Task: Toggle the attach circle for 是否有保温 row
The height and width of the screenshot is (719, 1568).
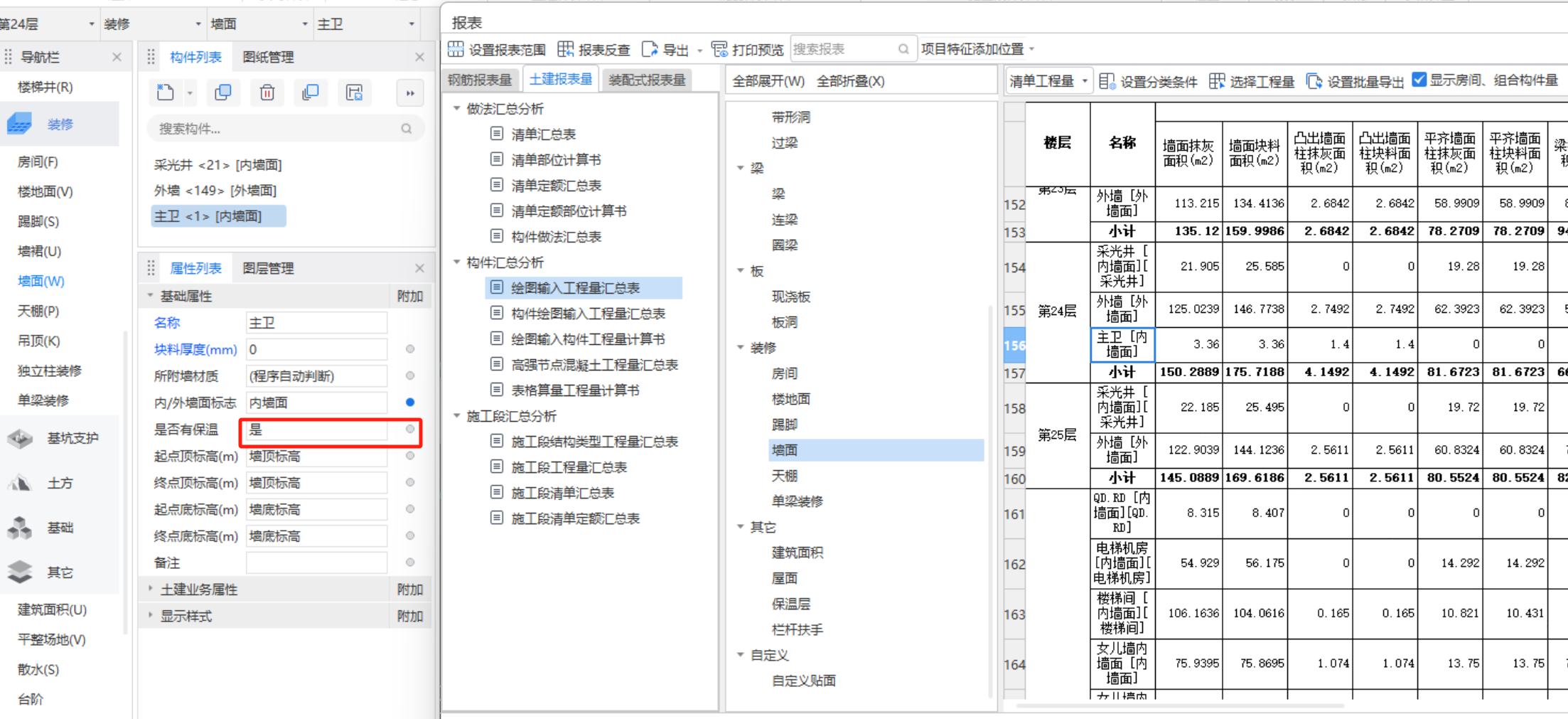Action: tap(410, 429)
